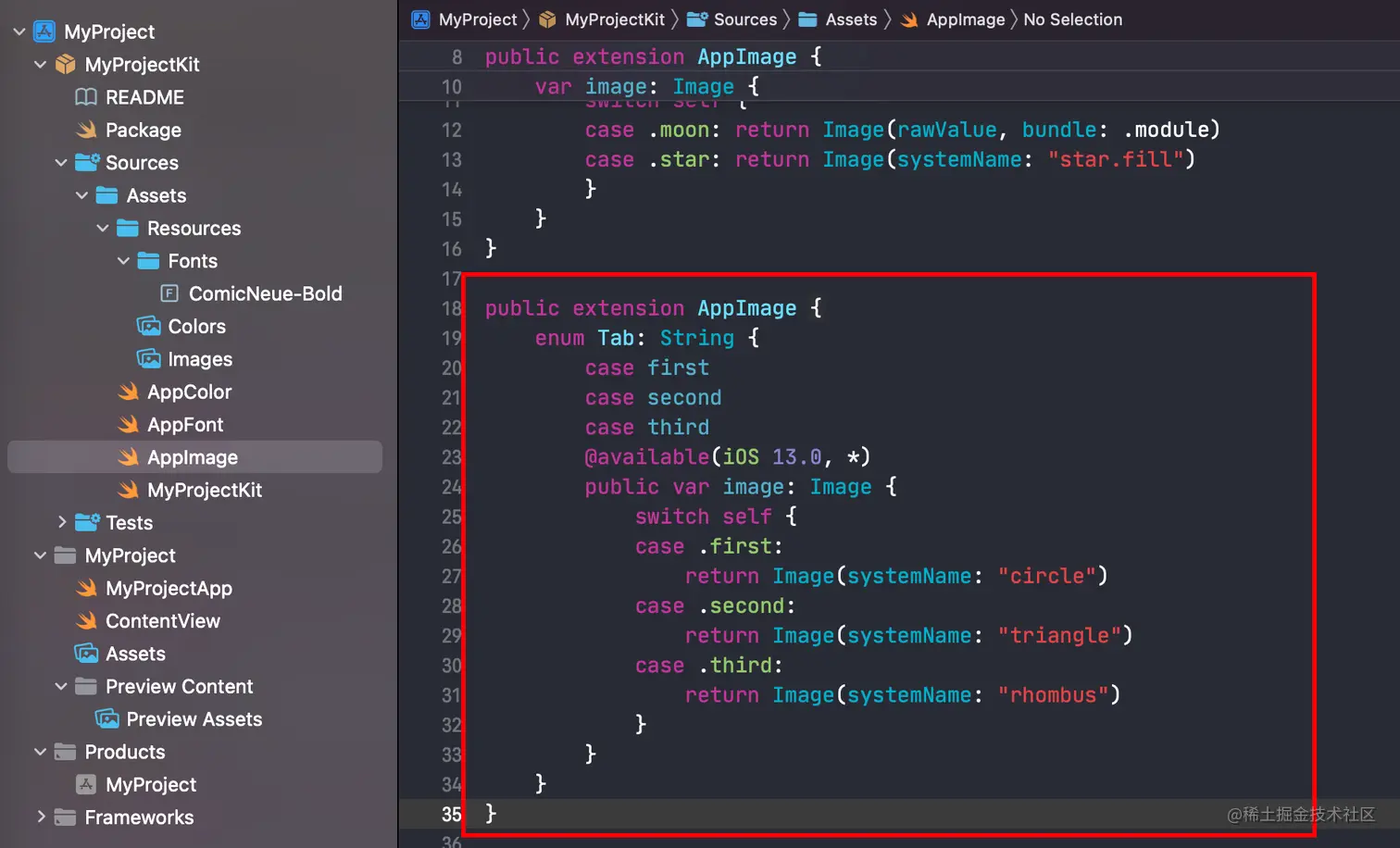Open the ContentView file

[x=163, y=620]
